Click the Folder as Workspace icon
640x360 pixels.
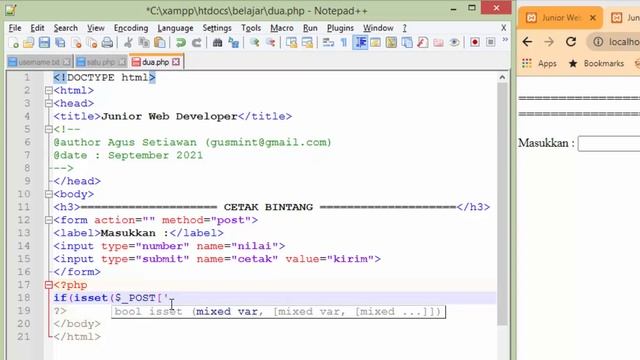[438, 42]
